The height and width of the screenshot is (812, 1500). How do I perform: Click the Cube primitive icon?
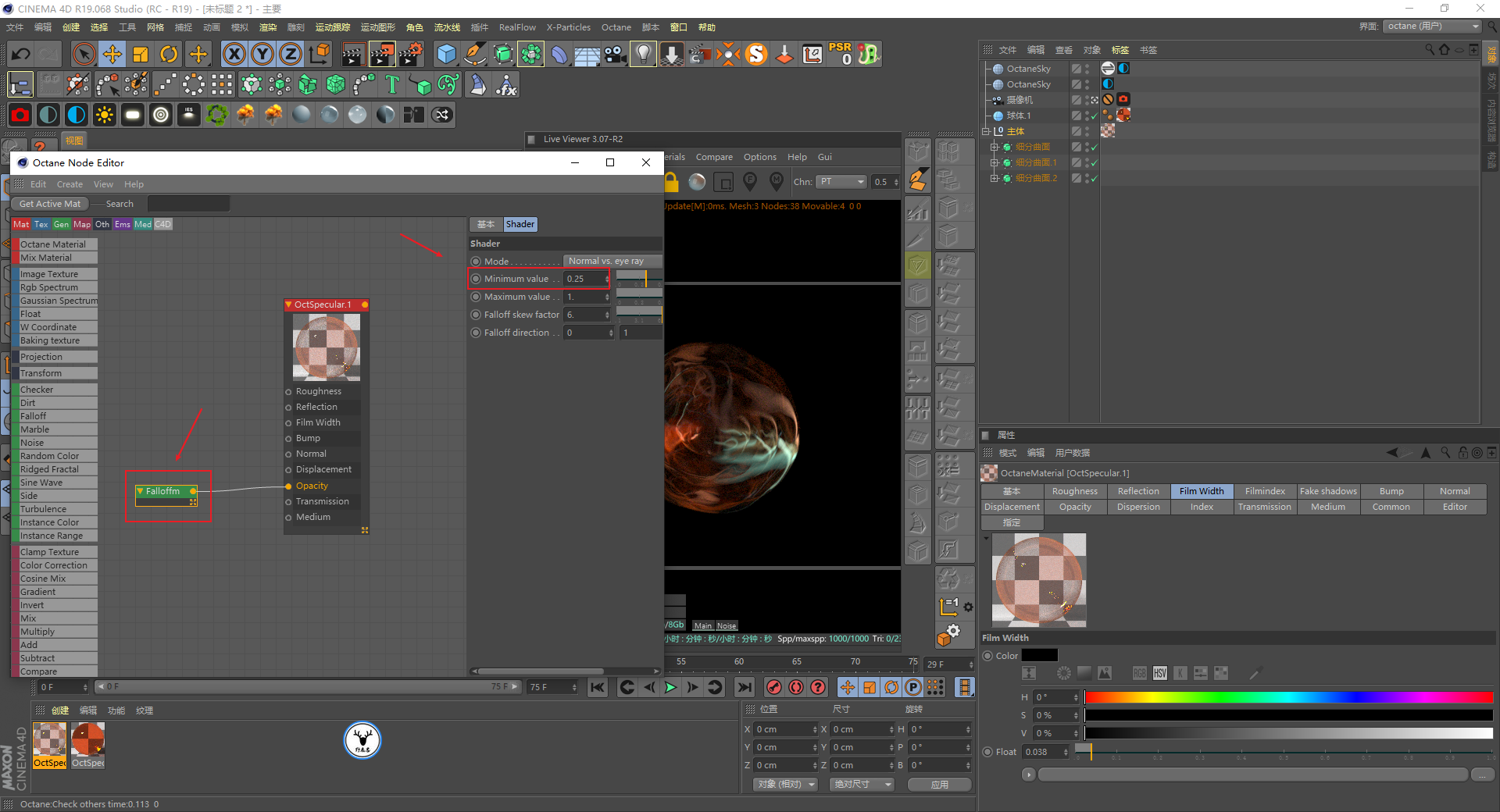coord(446,54)
